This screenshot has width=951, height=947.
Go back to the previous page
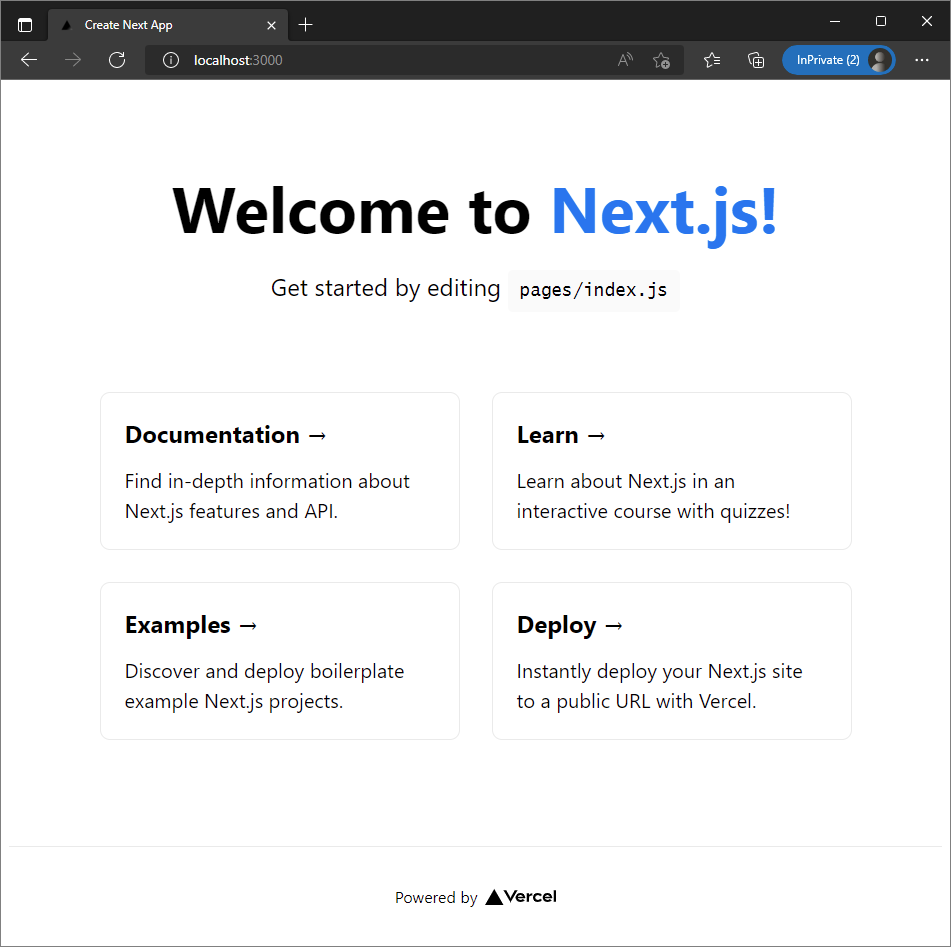click(x=29, y=60)
